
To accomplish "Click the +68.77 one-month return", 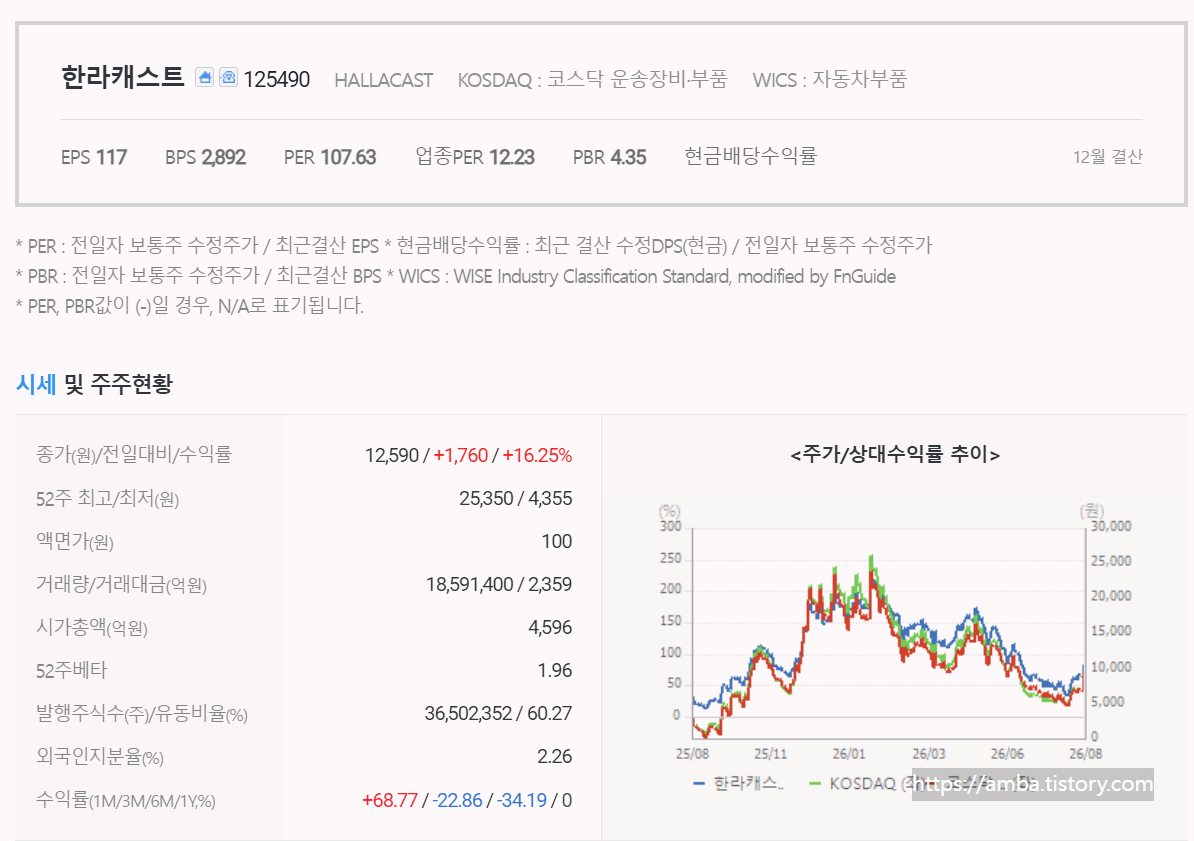I will click(x=390, y=801).
